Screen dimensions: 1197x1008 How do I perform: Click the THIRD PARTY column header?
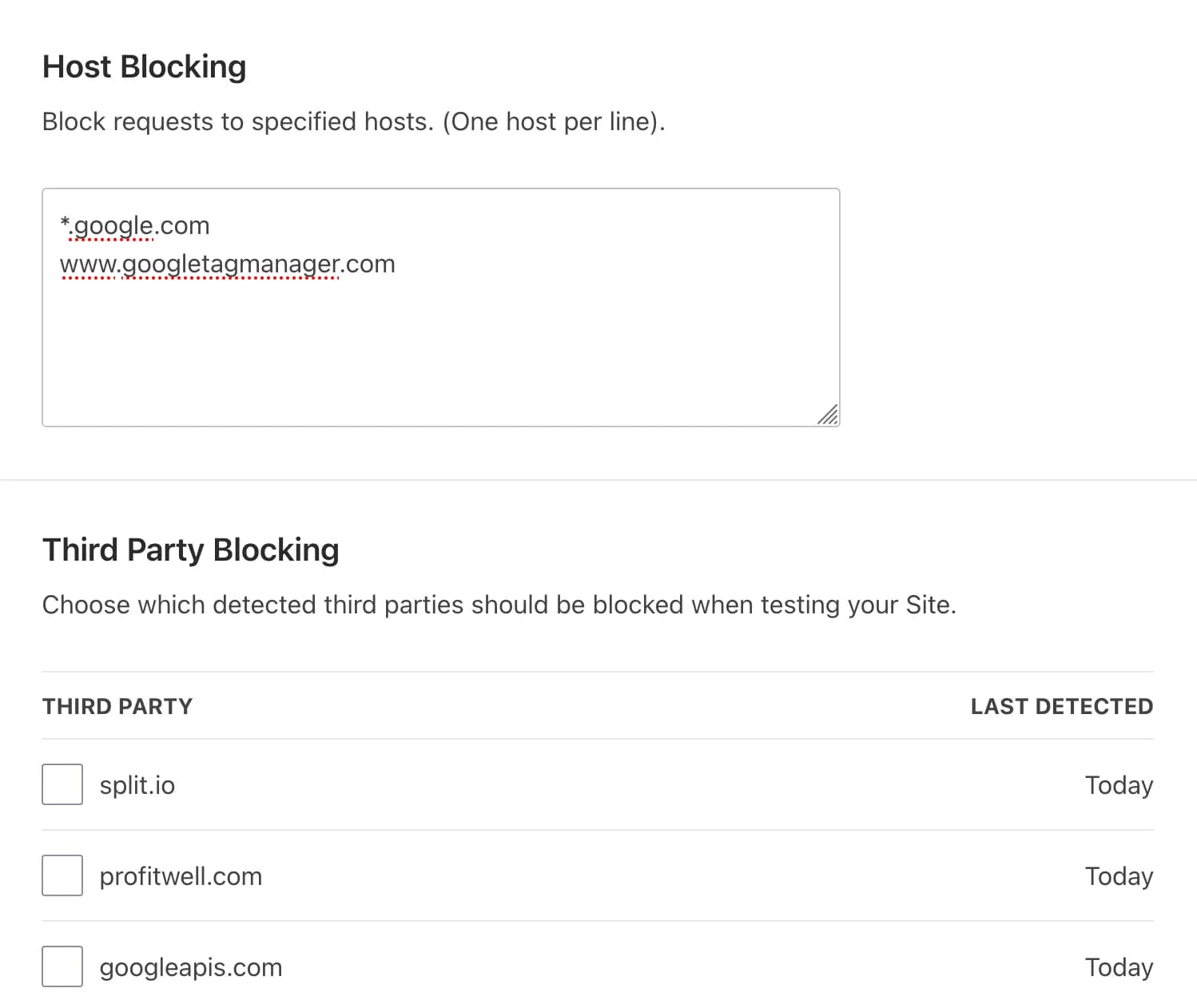pyautogui.click(x=117, y=706)
